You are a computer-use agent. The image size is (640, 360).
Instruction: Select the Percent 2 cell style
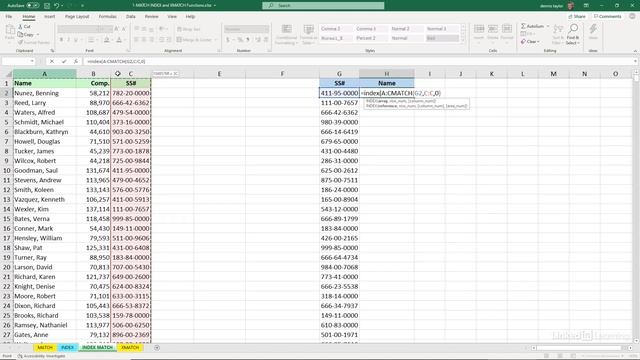coord(371,38)
